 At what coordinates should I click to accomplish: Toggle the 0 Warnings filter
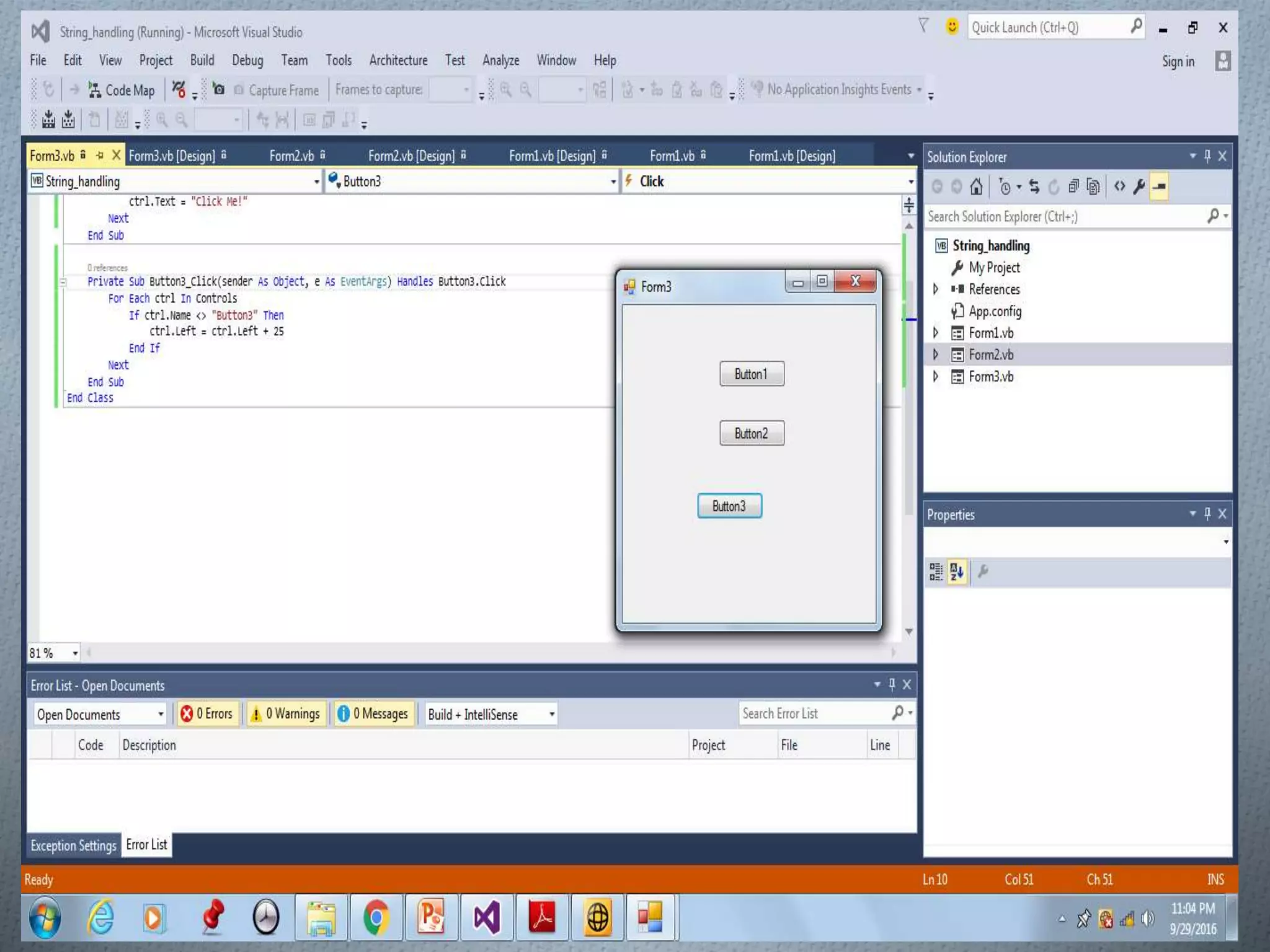click(x=285, y=714)
